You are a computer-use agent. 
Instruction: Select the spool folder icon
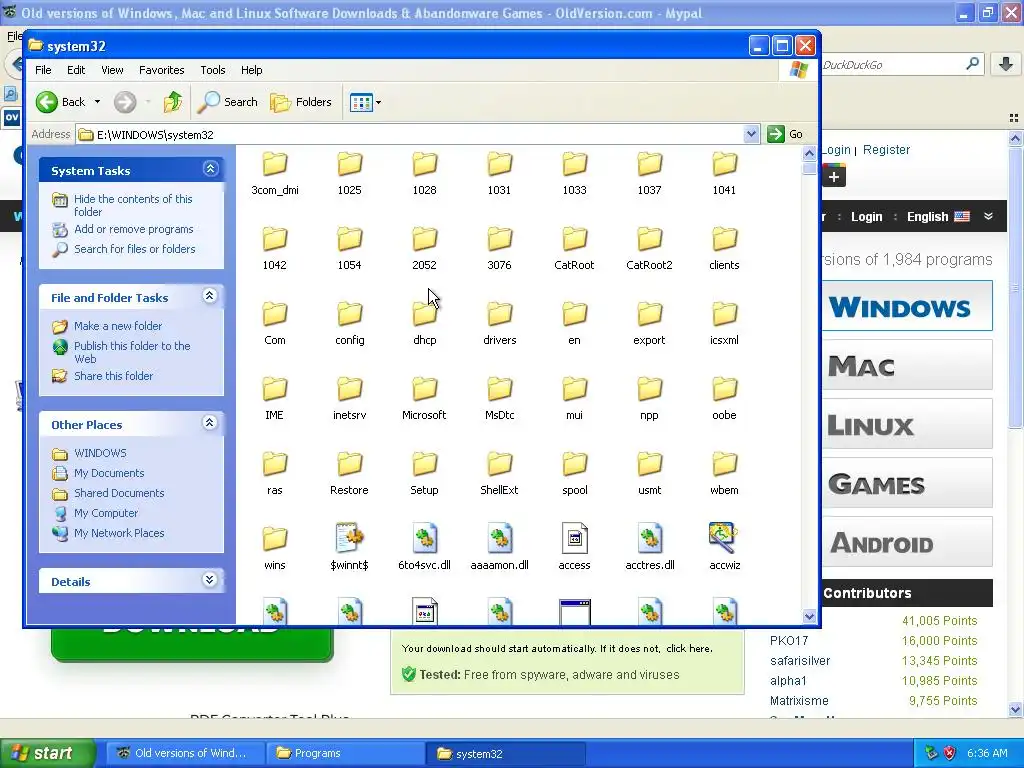point(575,464)
